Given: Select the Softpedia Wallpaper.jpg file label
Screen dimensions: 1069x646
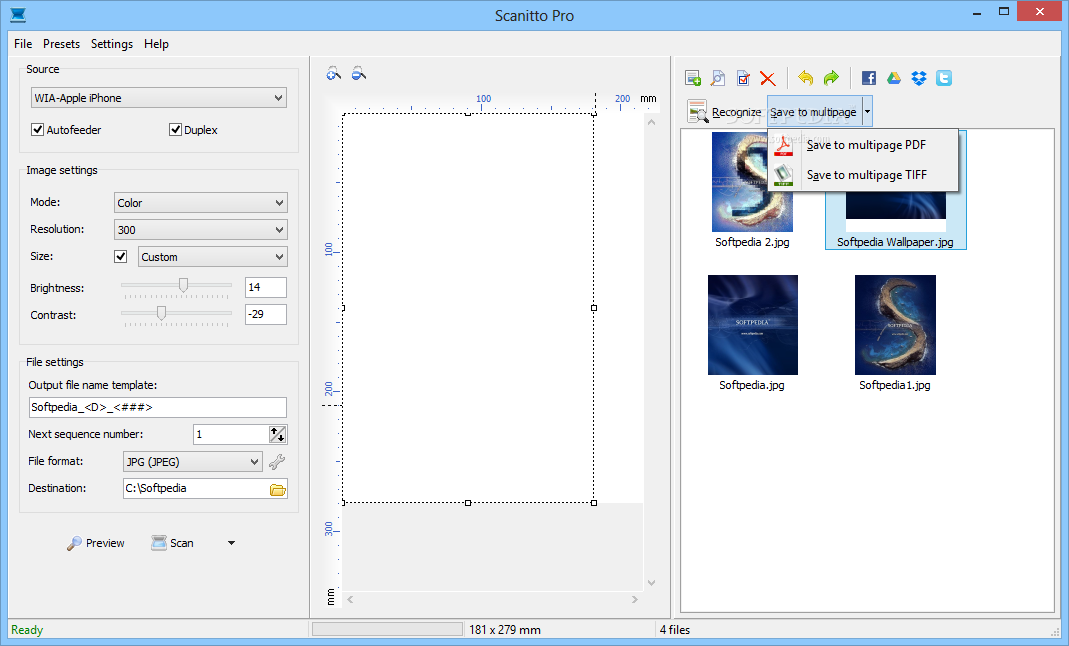Looking at the screenshot, I should 895,242.
